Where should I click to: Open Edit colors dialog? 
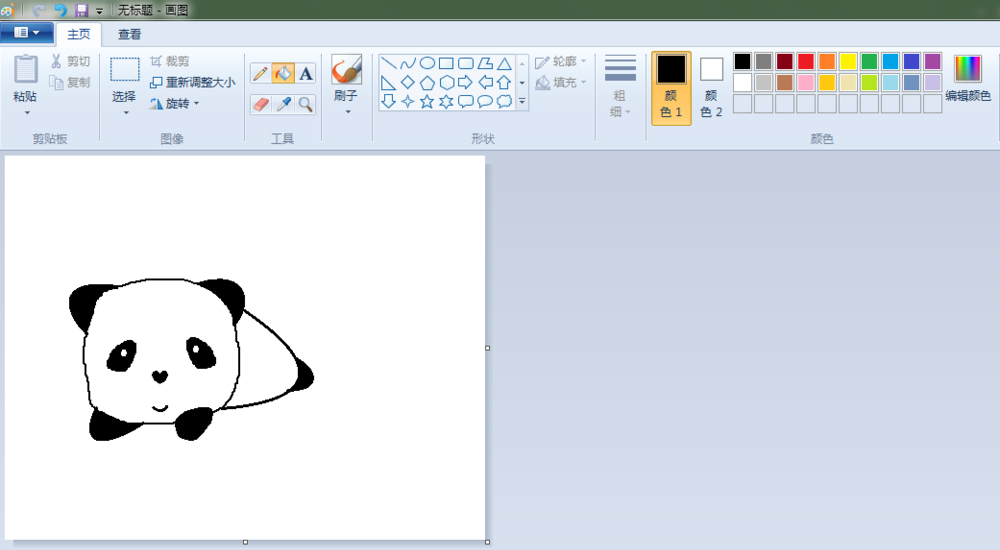[967, 79]
